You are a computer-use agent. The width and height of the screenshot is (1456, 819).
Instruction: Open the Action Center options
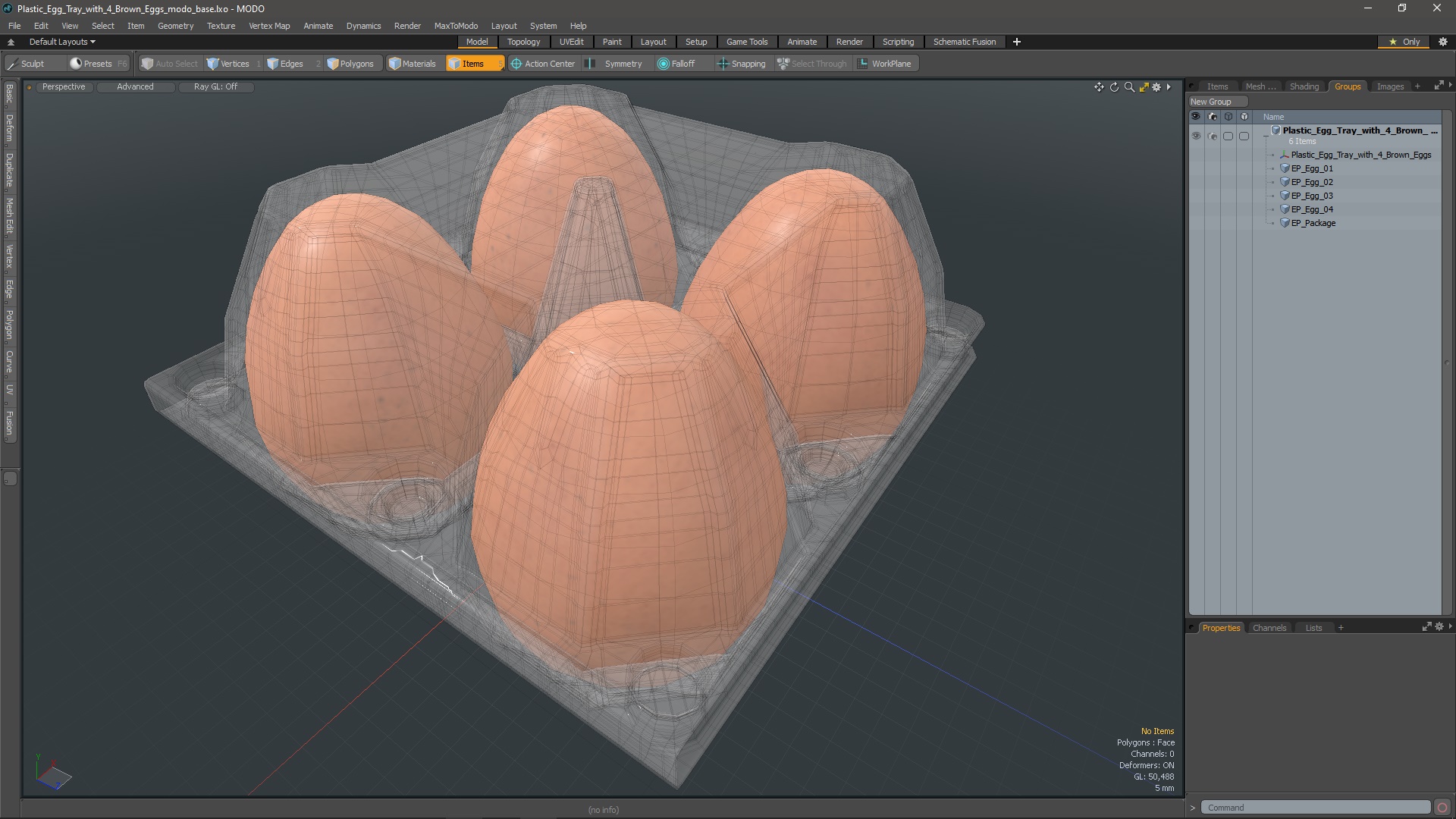[x=543, y=64]
